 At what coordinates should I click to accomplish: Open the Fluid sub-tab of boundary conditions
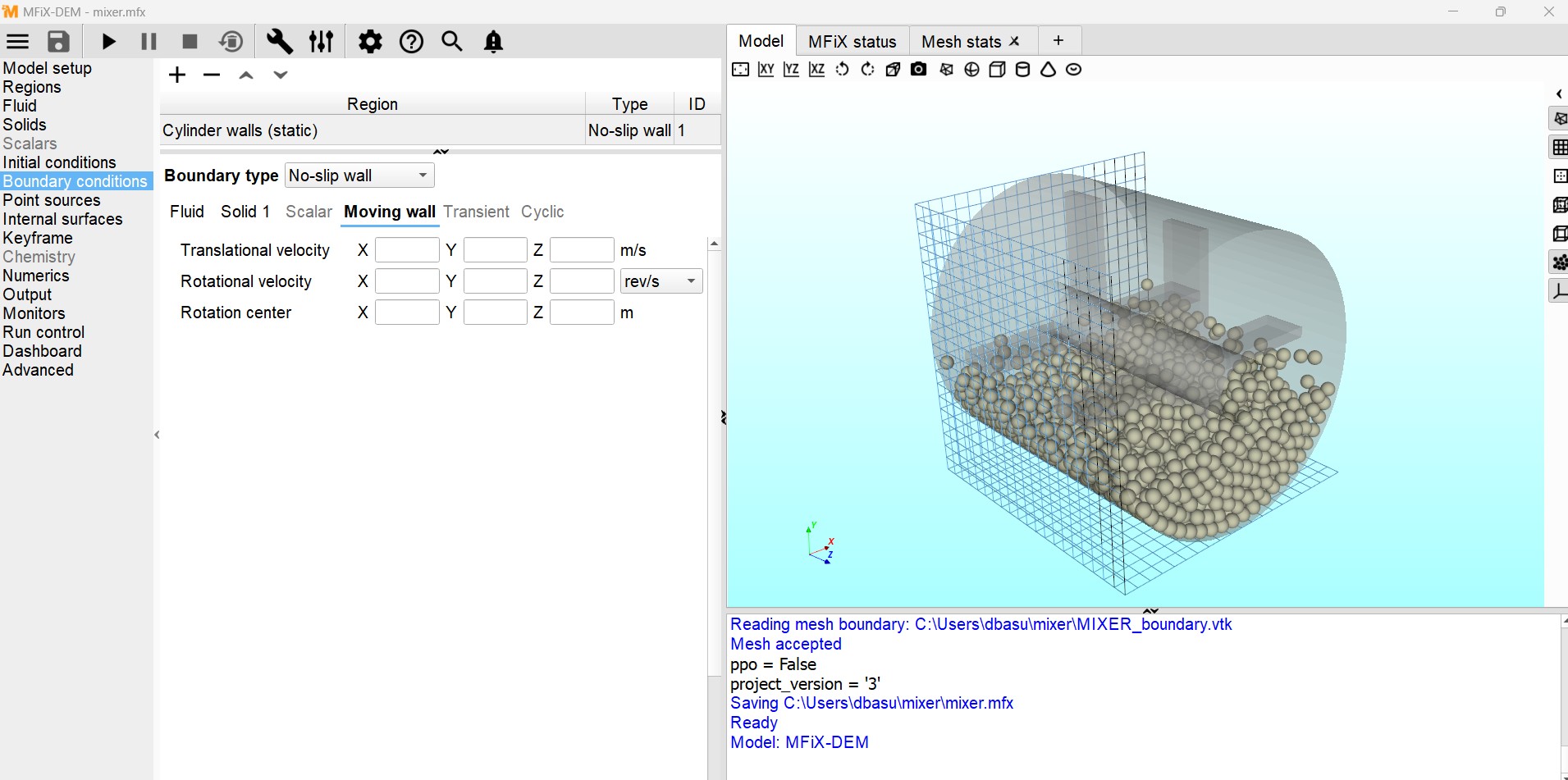pos(187,212)
